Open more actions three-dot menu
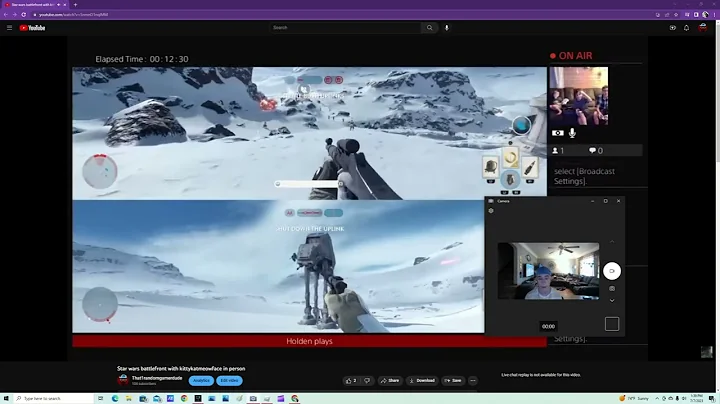Screen dimensions: 720x404 473,381
